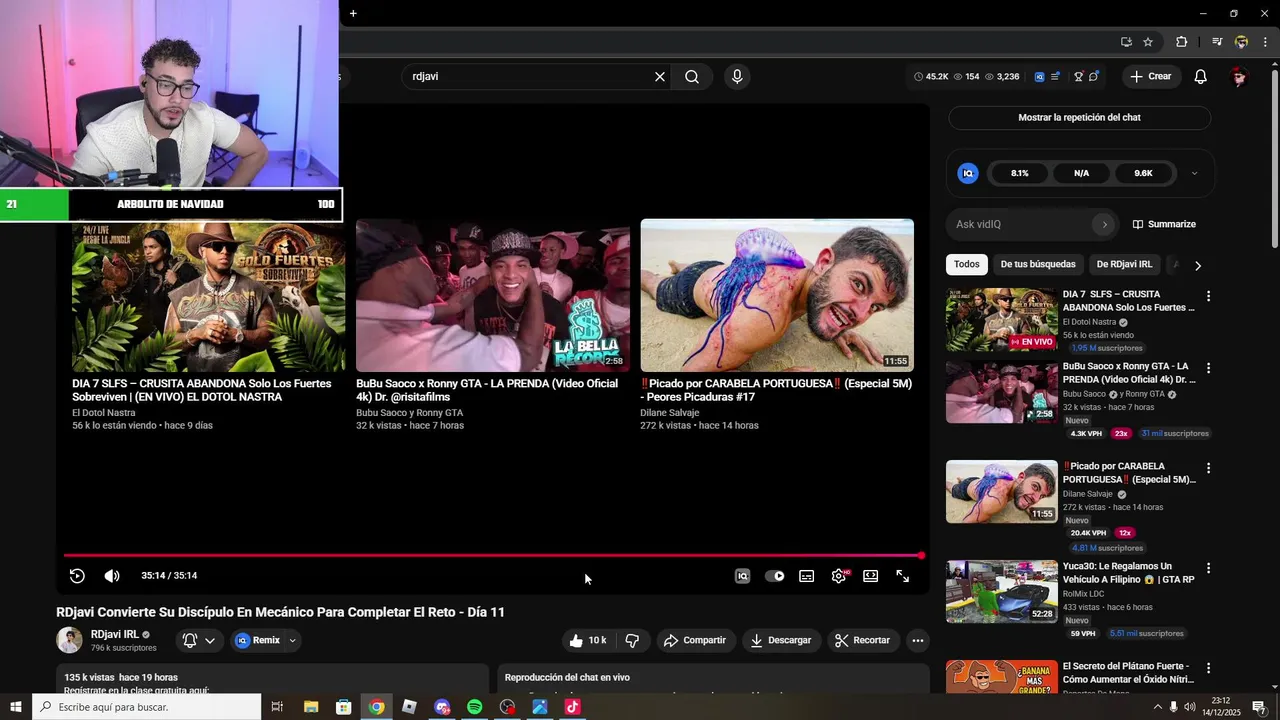1280x720 pixels.
Task: Open a new Chrome tab with plus
Action: (x=353, y=13)
